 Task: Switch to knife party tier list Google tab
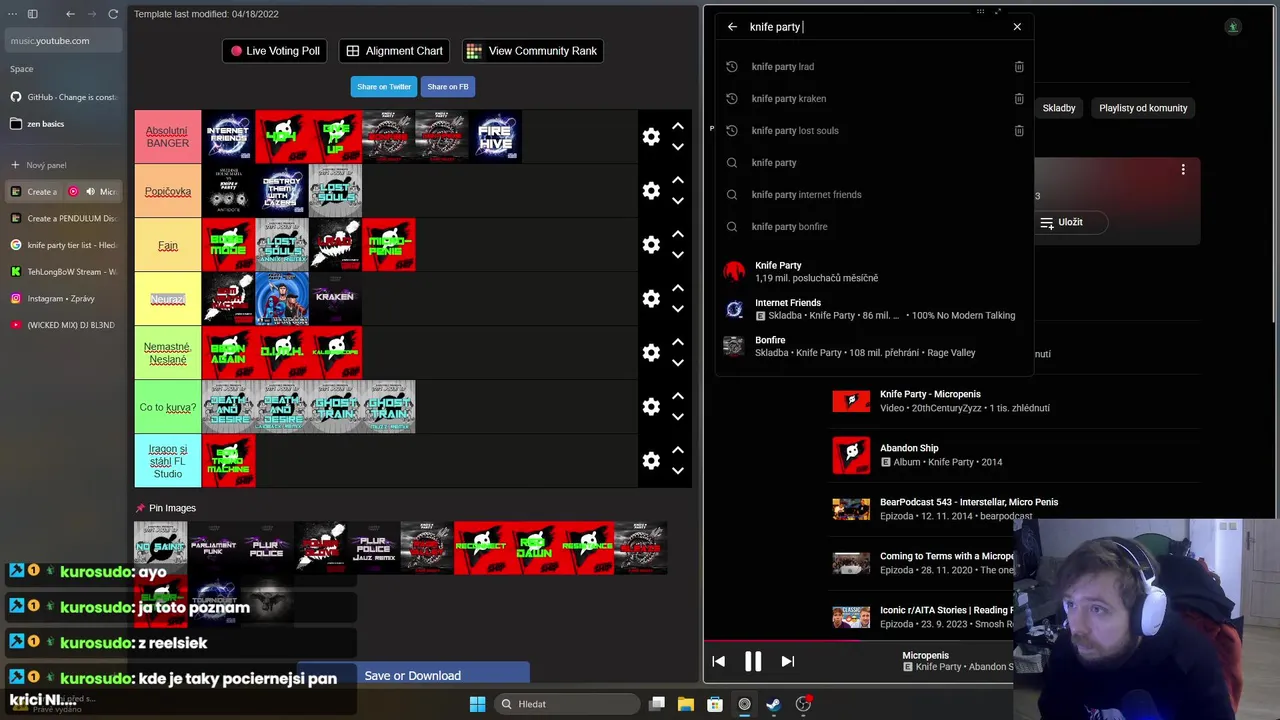tap(64, 245)
